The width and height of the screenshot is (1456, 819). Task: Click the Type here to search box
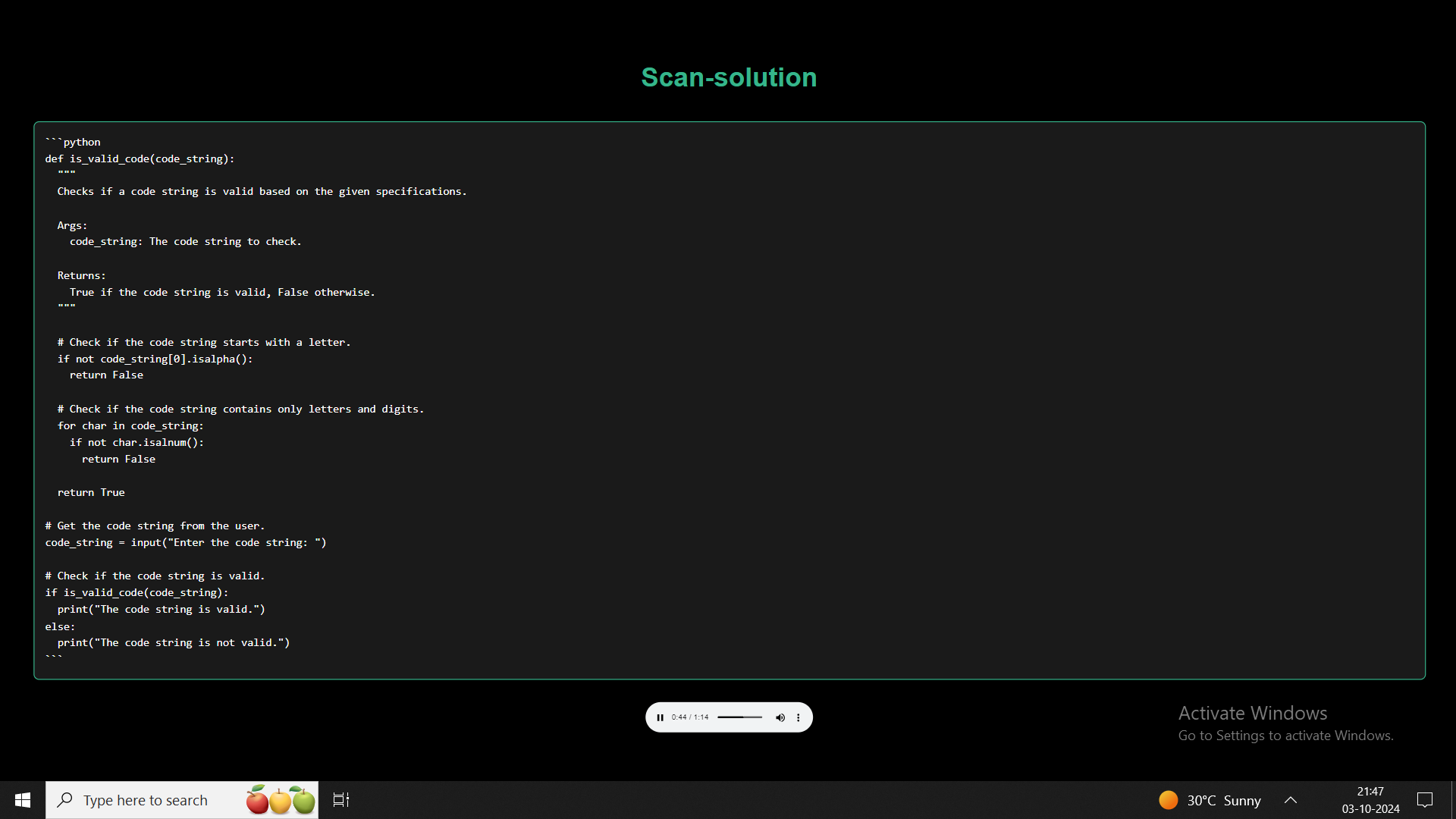coord(144,800)
